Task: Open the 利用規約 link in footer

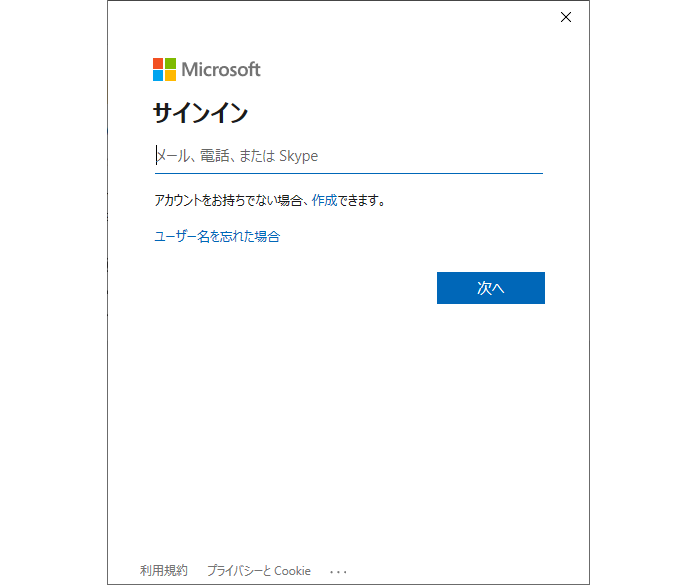Action: click(163, 571)
